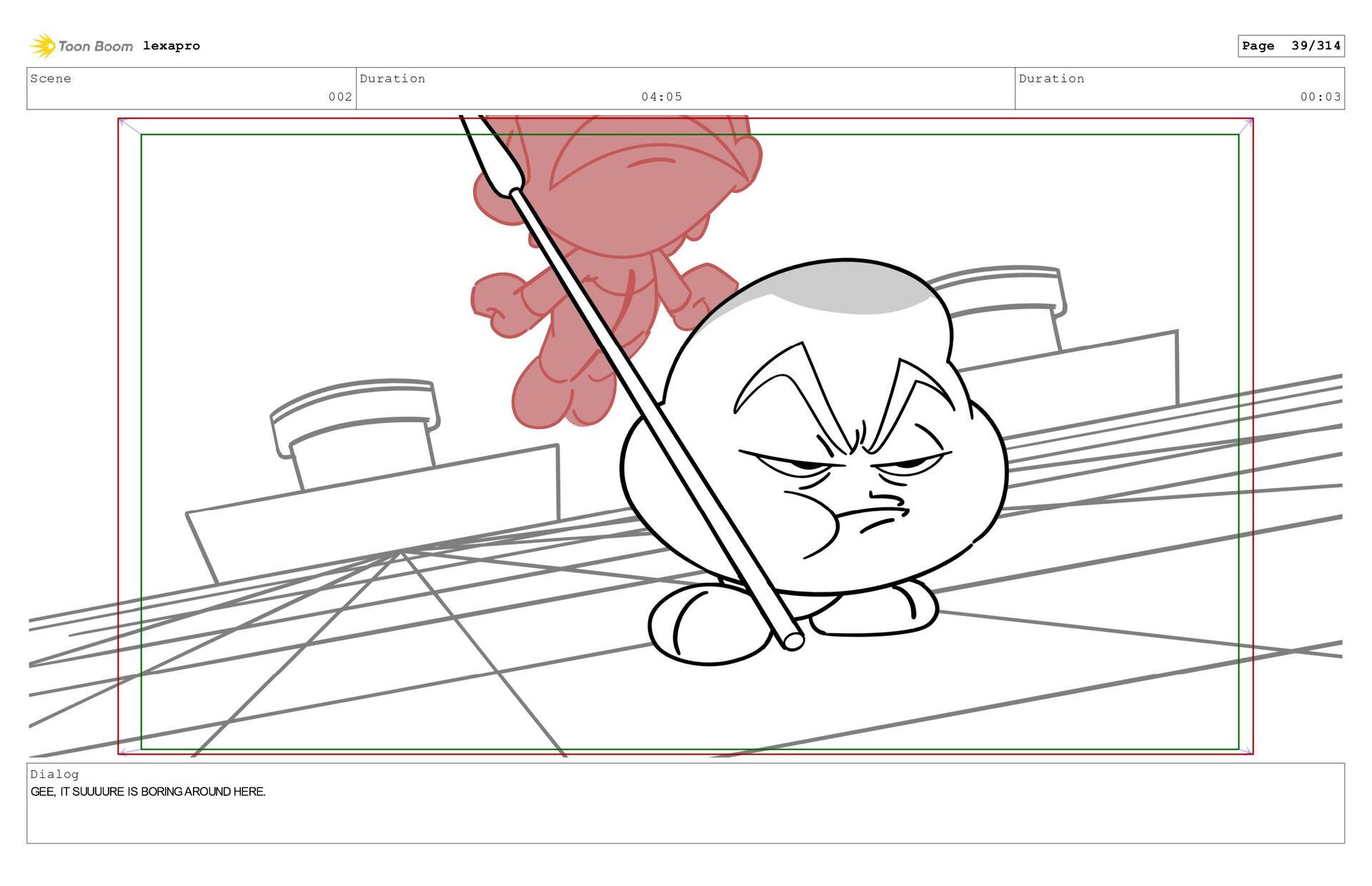The height and width of the screenshot is (886, 1372).
Task: Click the middle 'Duration' header label
Action: point(392,79)
